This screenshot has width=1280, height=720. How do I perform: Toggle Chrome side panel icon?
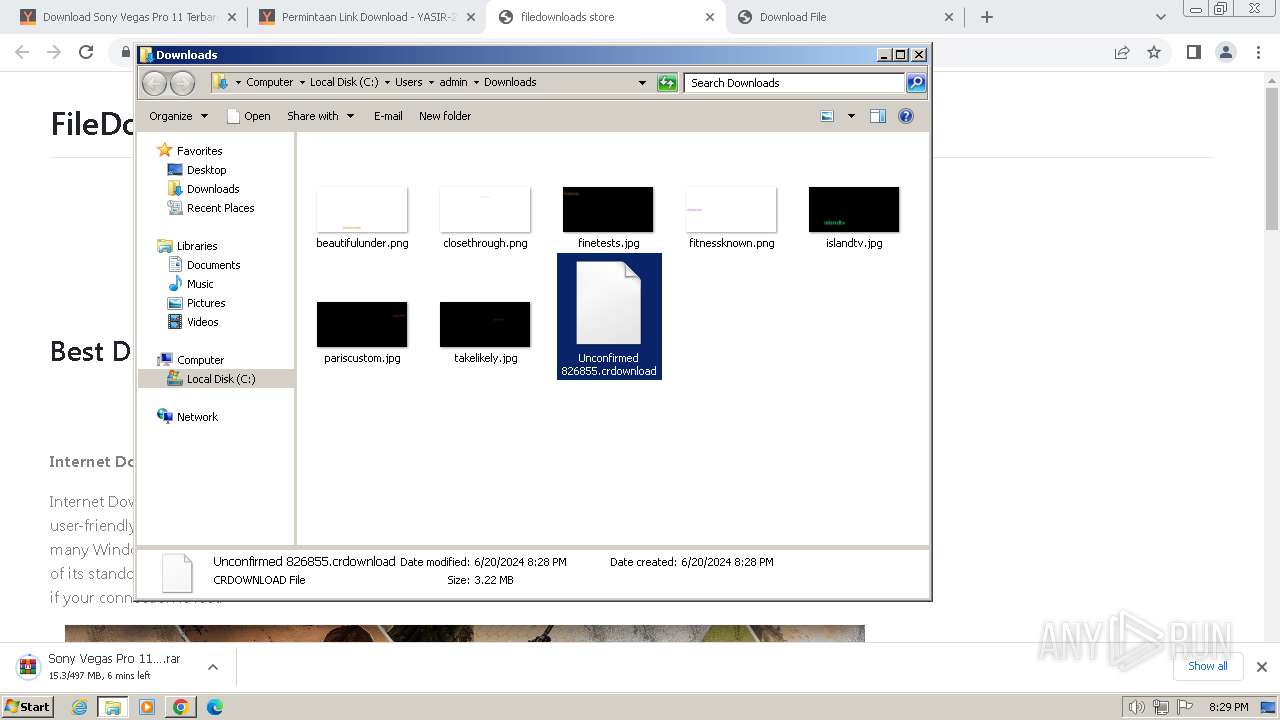coord(1193,52)
